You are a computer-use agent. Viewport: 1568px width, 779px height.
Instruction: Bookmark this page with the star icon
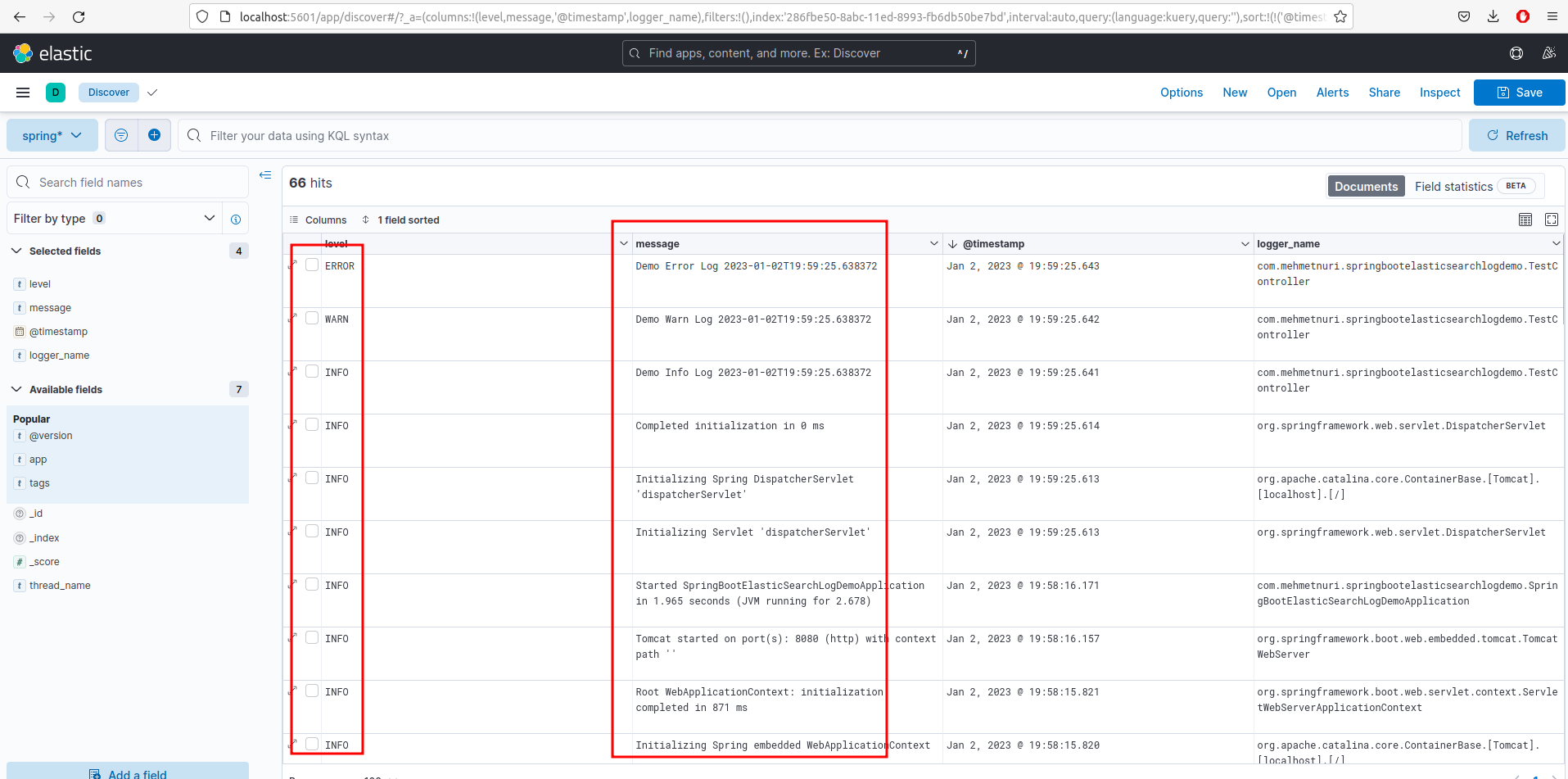1340,16
